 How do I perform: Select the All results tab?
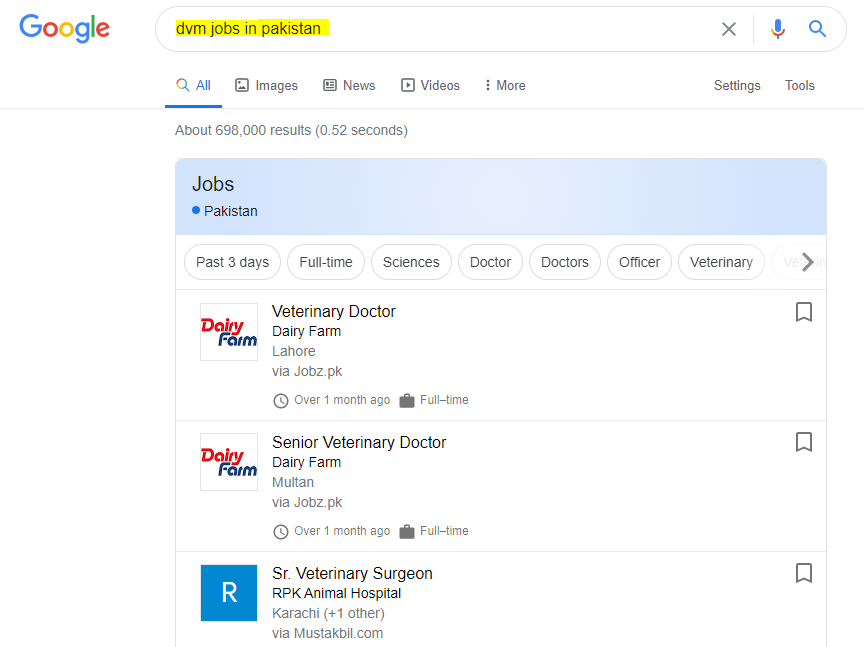tap(193, 85)
